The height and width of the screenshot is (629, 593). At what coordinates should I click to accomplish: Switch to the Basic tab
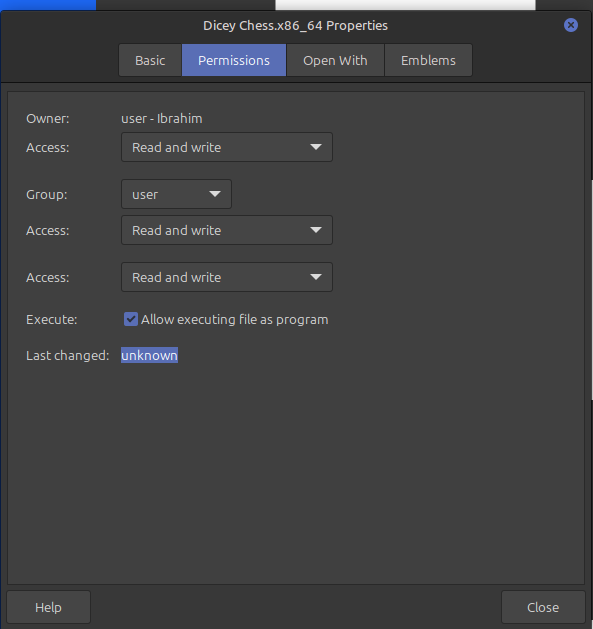tap(150, 60)
